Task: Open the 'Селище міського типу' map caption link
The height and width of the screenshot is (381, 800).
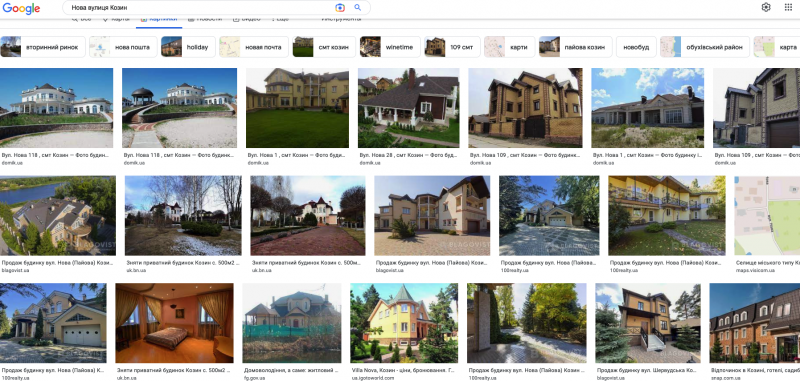Action: point(768,262)
